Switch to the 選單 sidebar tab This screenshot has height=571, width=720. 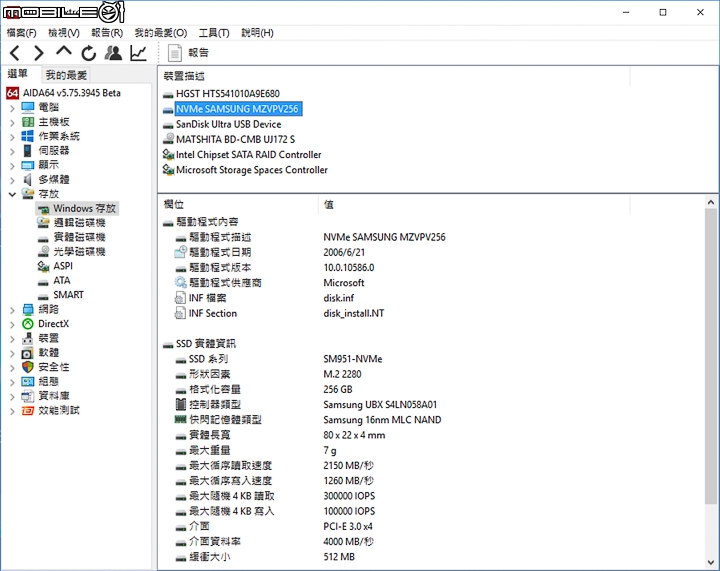pyautogui.click(x=18, y=74)
